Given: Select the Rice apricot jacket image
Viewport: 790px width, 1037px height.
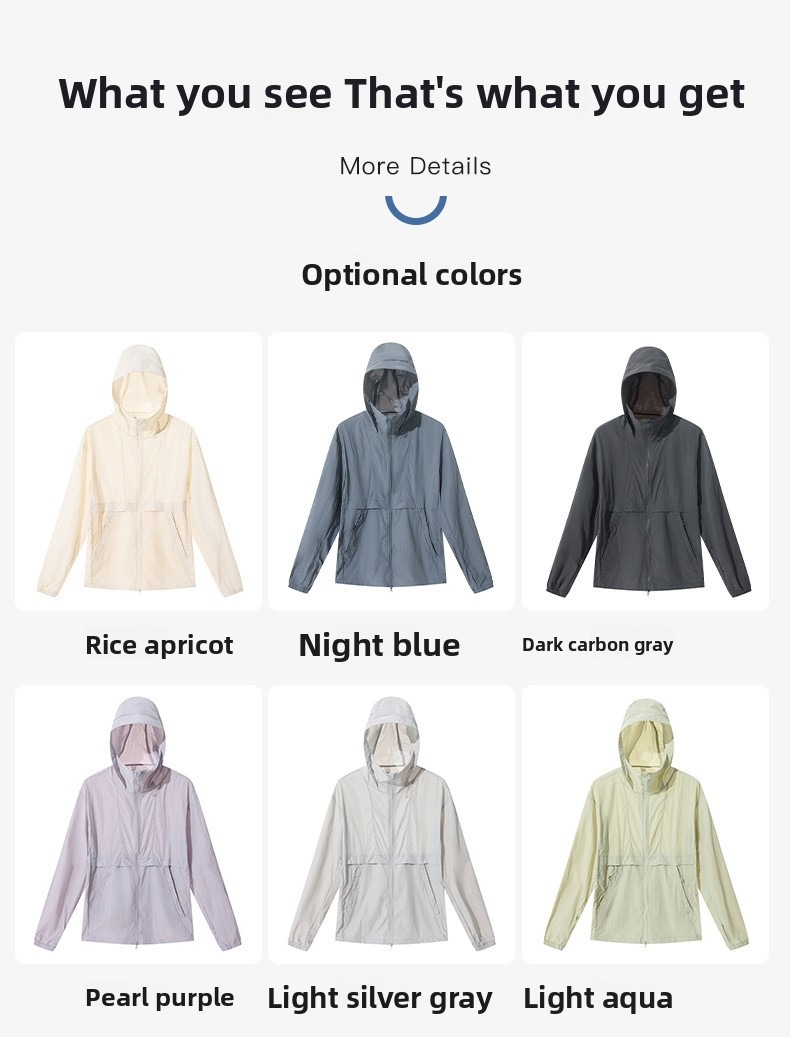Looking at the screenshot, I should pyautogui.click(x=138, y=472).
